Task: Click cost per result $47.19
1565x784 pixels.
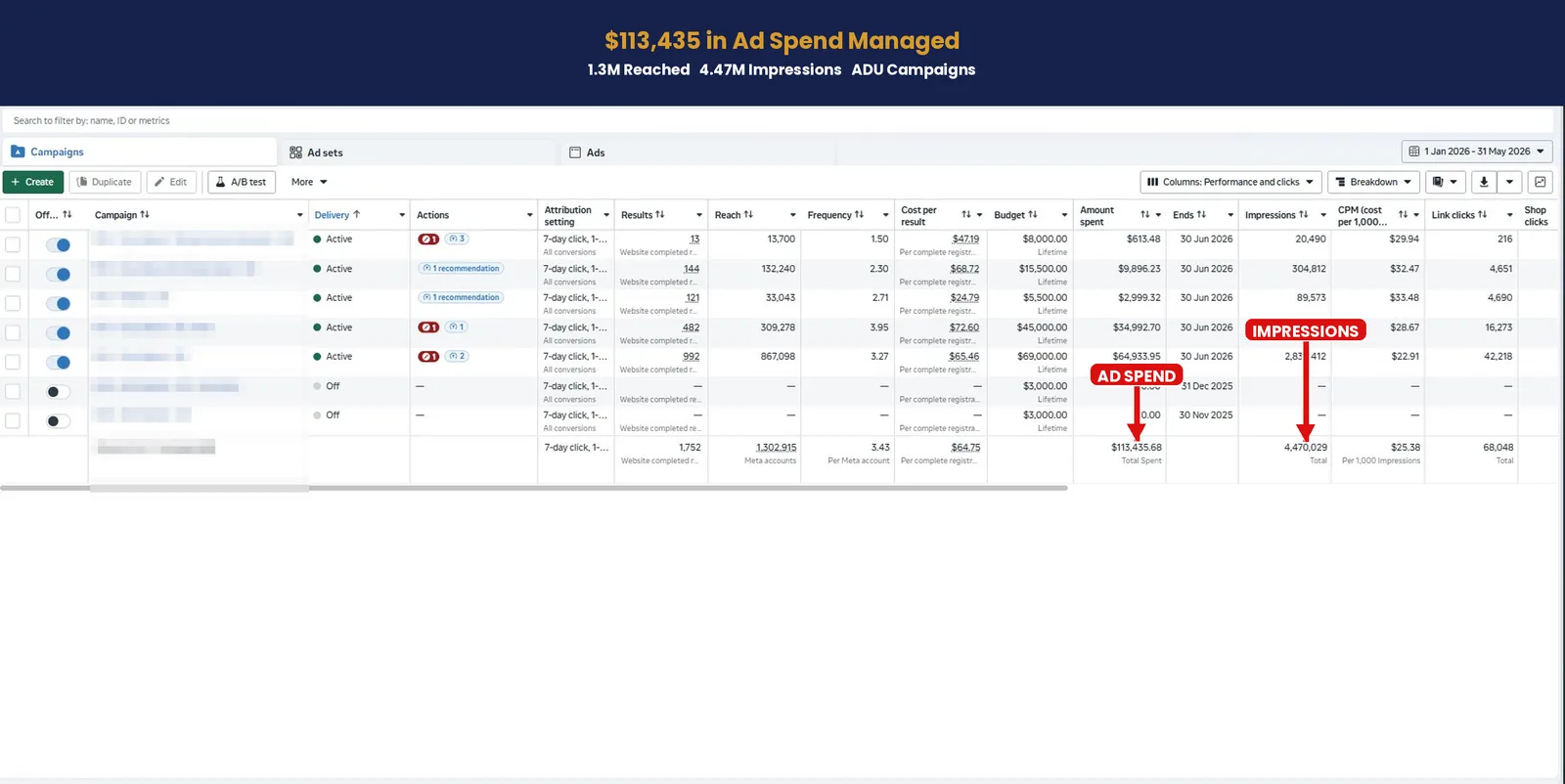Action: tap(965, 239)
